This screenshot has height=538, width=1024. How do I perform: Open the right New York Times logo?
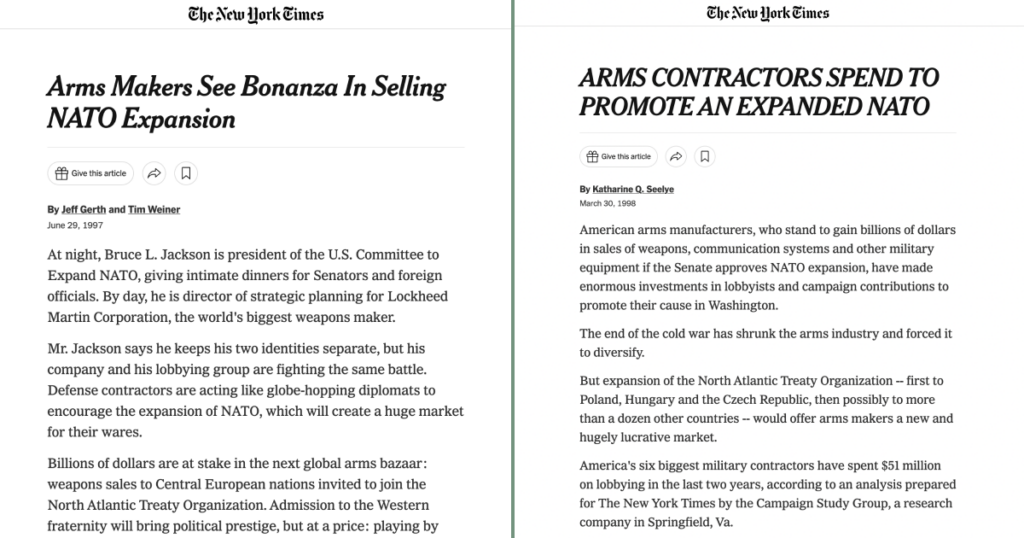(x=768, y=13)
